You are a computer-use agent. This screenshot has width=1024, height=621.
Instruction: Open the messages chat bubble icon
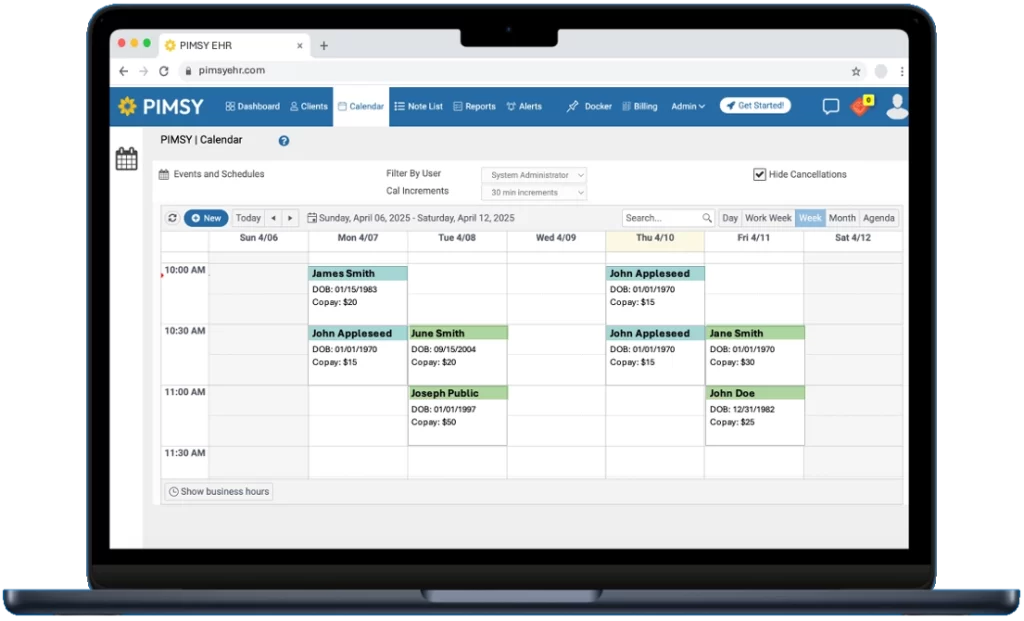pos(830,106)
